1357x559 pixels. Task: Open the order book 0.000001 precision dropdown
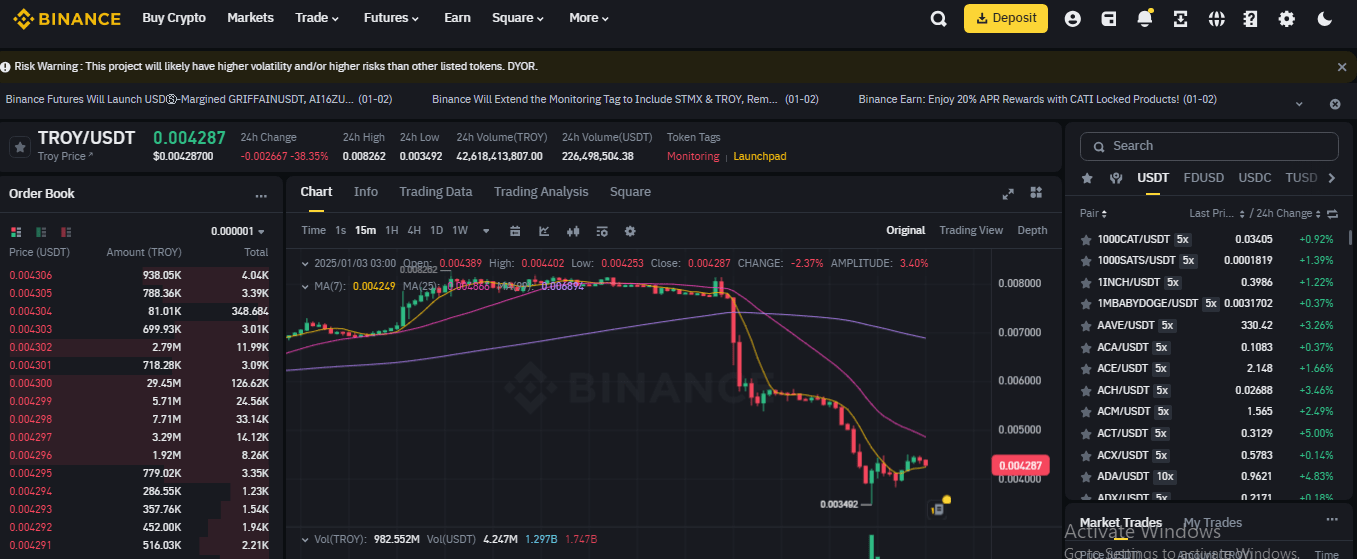point(238,231)
